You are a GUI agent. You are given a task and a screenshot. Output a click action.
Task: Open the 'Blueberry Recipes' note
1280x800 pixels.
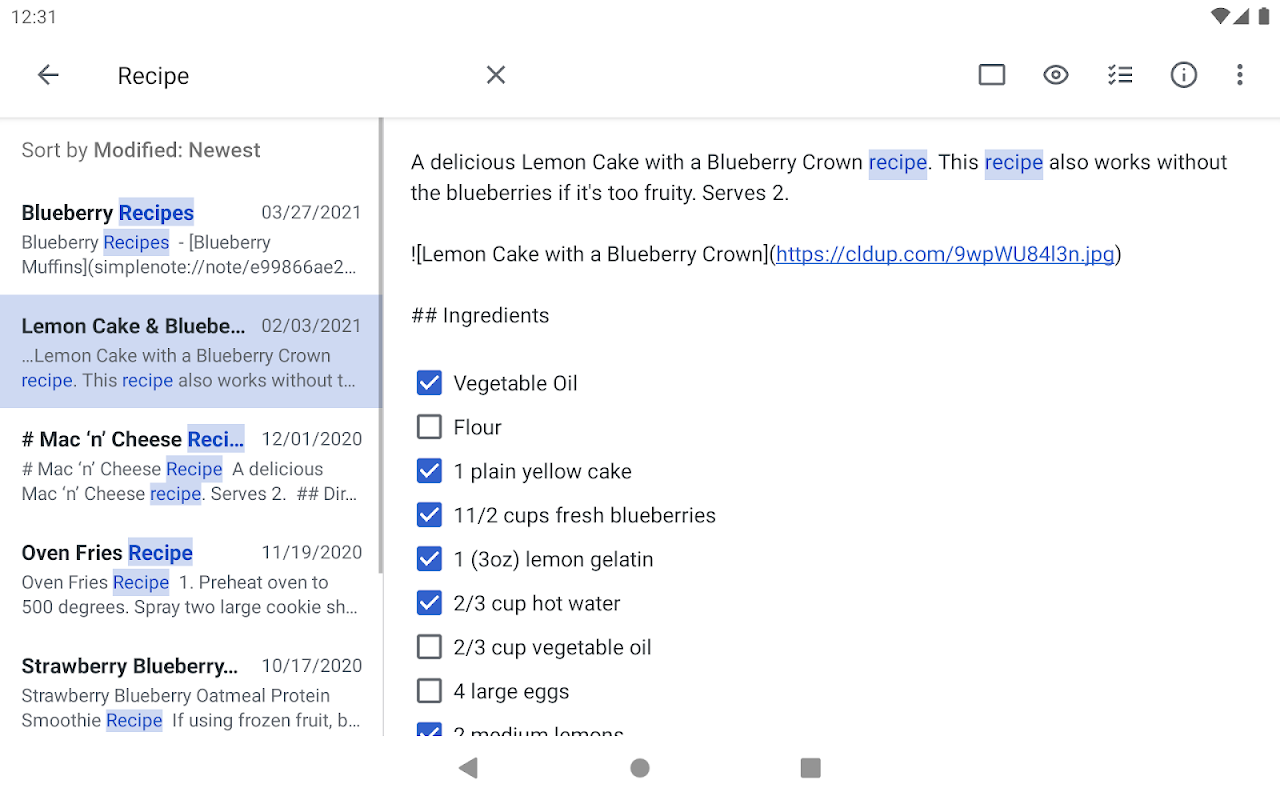point(190,238)
